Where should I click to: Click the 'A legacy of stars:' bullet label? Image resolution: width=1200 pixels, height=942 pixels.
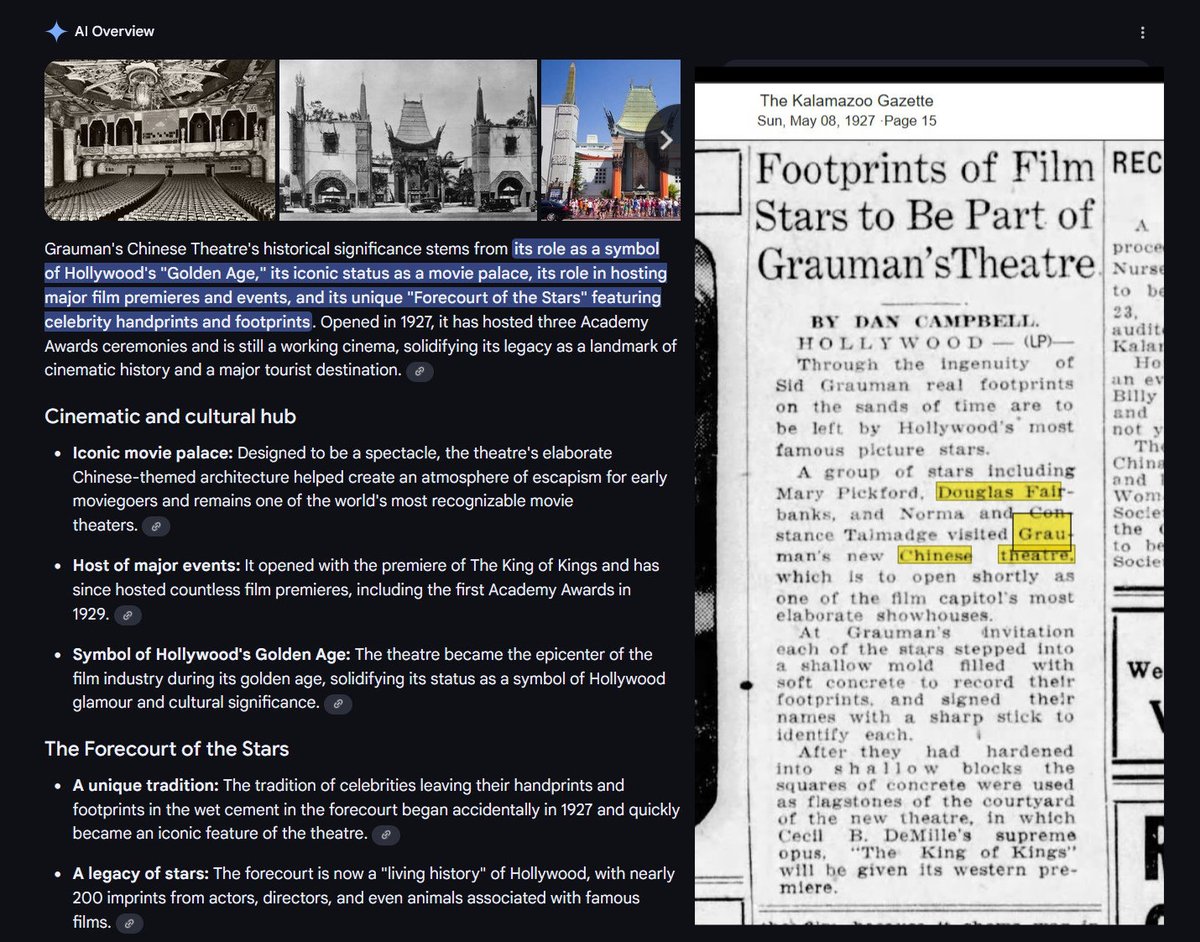pyautogui.click(x=141, y=874)
